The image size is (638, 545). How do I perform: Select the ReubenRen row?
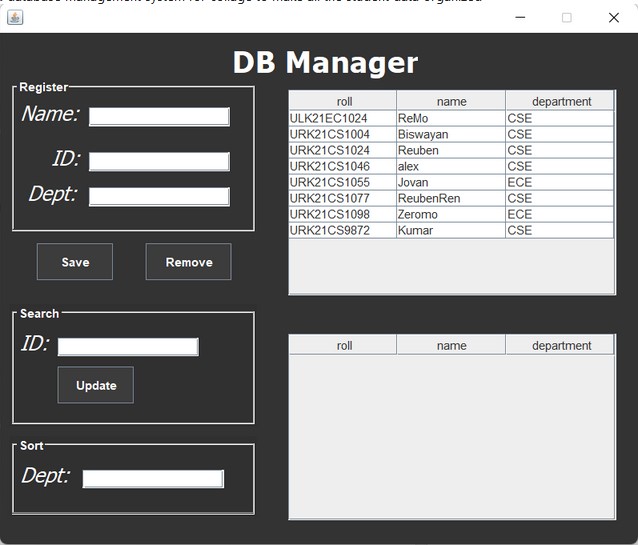pyautogui.click(x=450, y=198)
